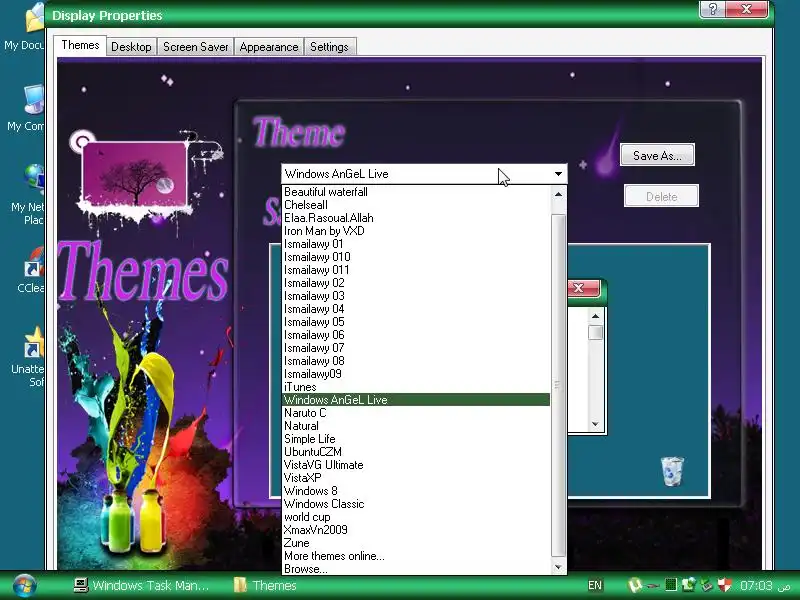Switch to the Desktop tab
Screen dimensions: 800x600
131,47
